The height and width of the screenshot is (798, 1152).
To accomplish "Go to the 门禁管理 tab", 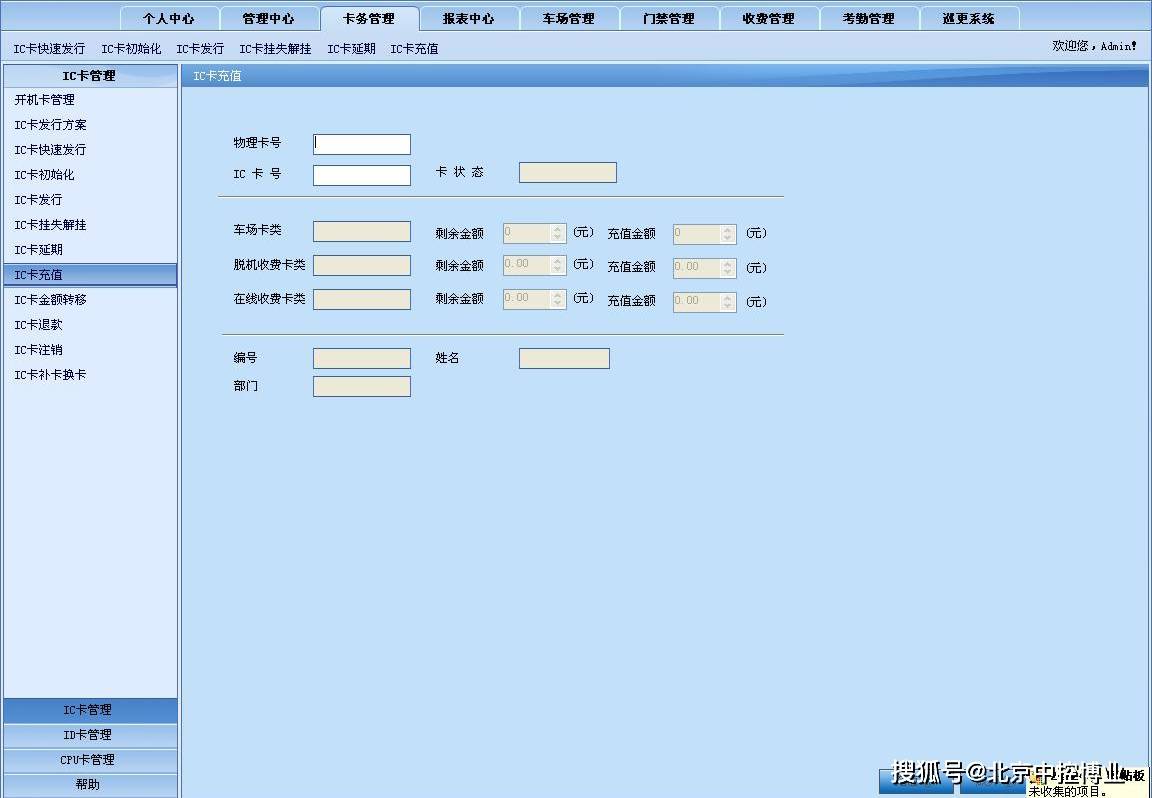I will 669,18.
